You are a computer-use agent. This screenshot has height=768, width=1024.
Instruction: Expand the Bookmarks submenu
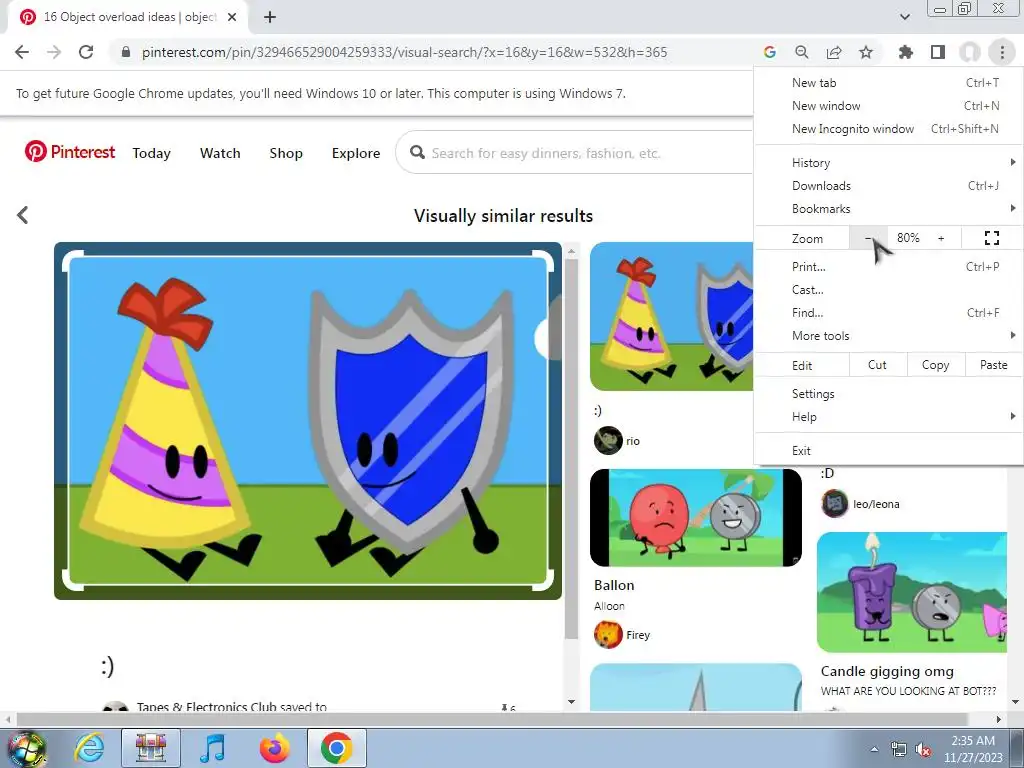click(888, 209)
